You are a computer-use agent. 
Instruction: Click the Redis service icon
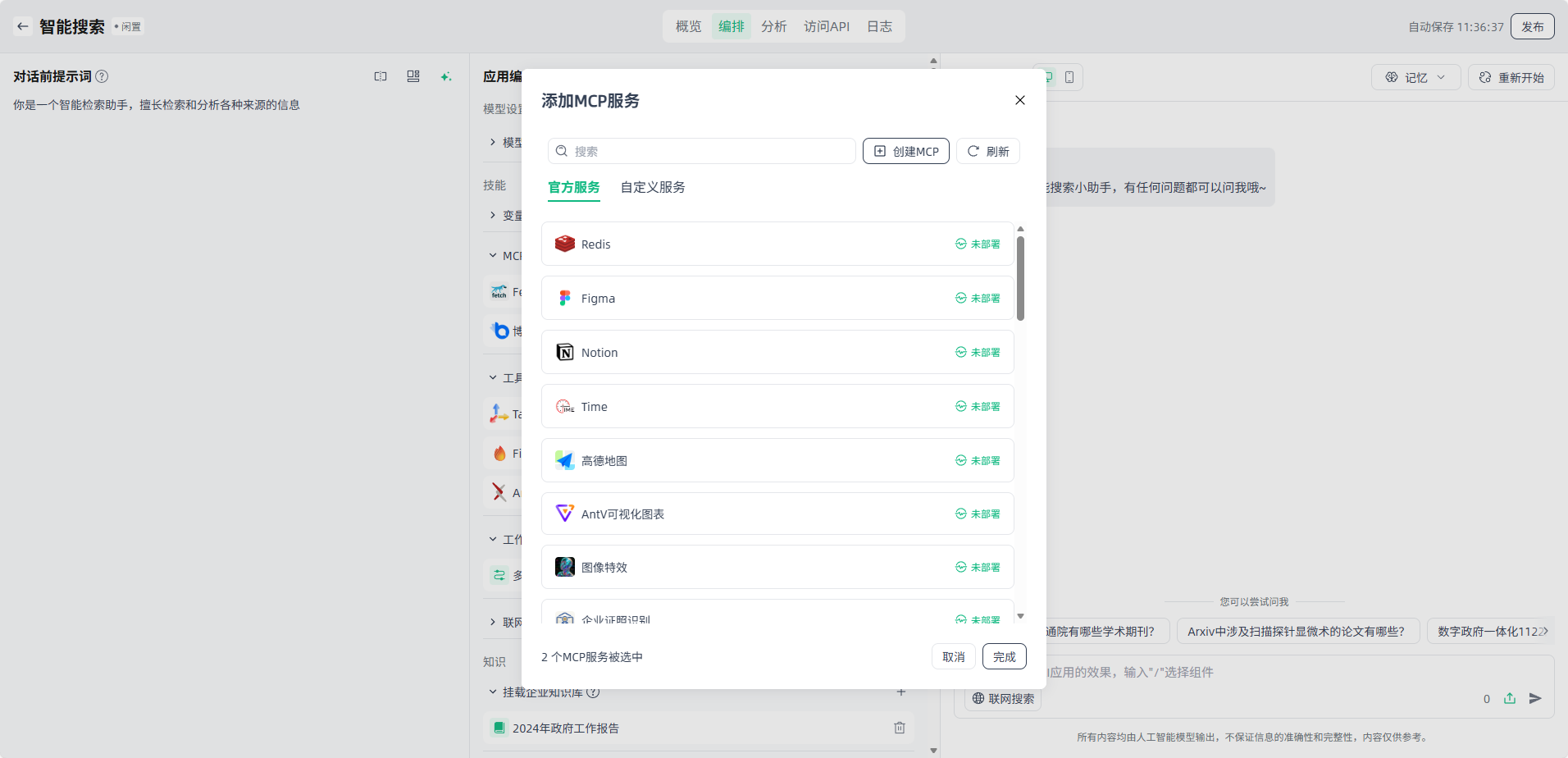coord(564,244)
